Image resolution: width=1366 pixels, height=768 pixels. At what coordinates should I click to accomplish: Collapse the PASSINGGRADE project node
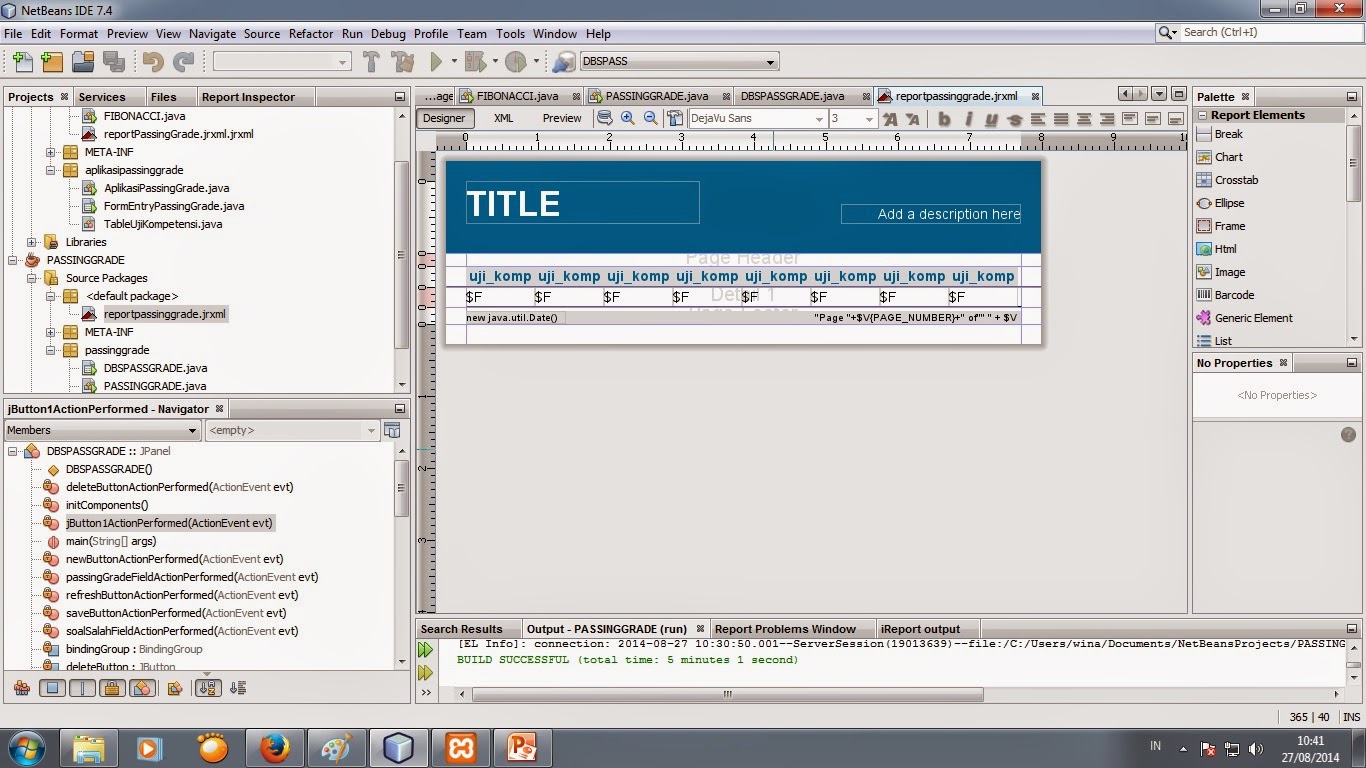(14, 260)
